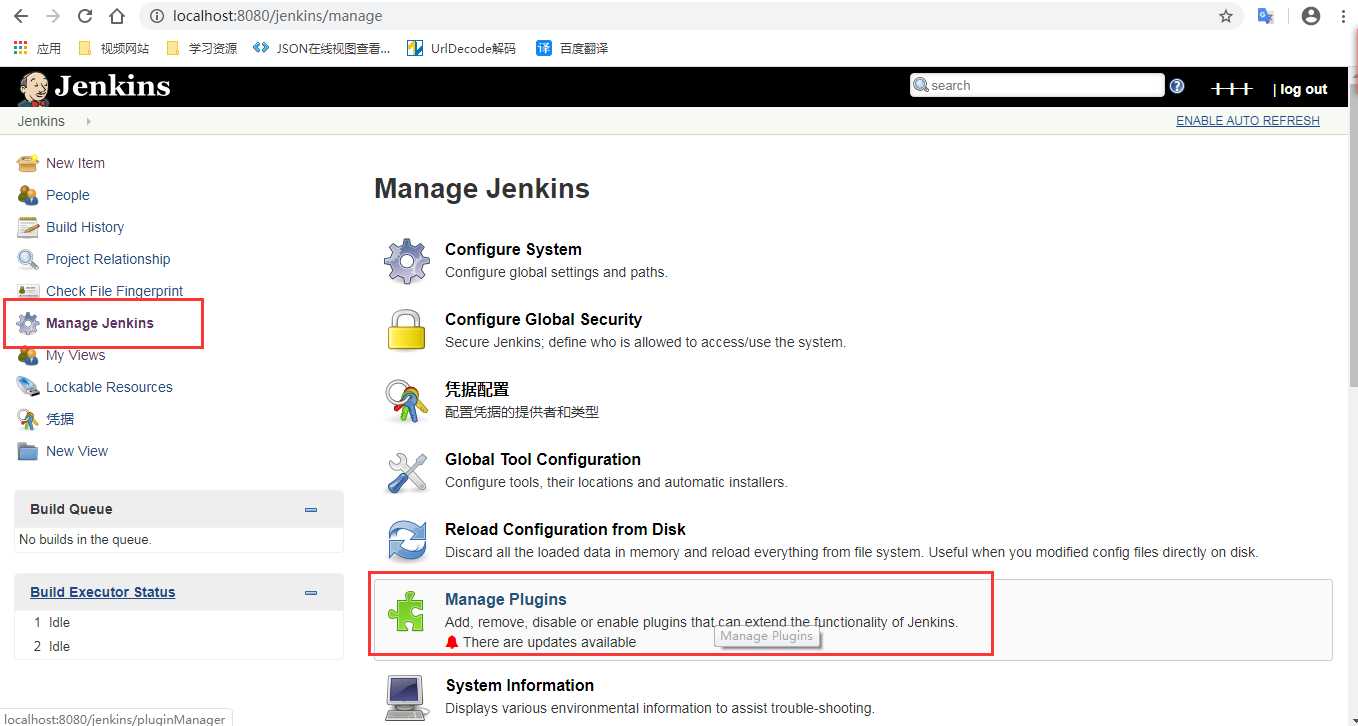This screenshot has height=726, width=1358.
Task: Click the Configure System link
Action: (513, 249)
